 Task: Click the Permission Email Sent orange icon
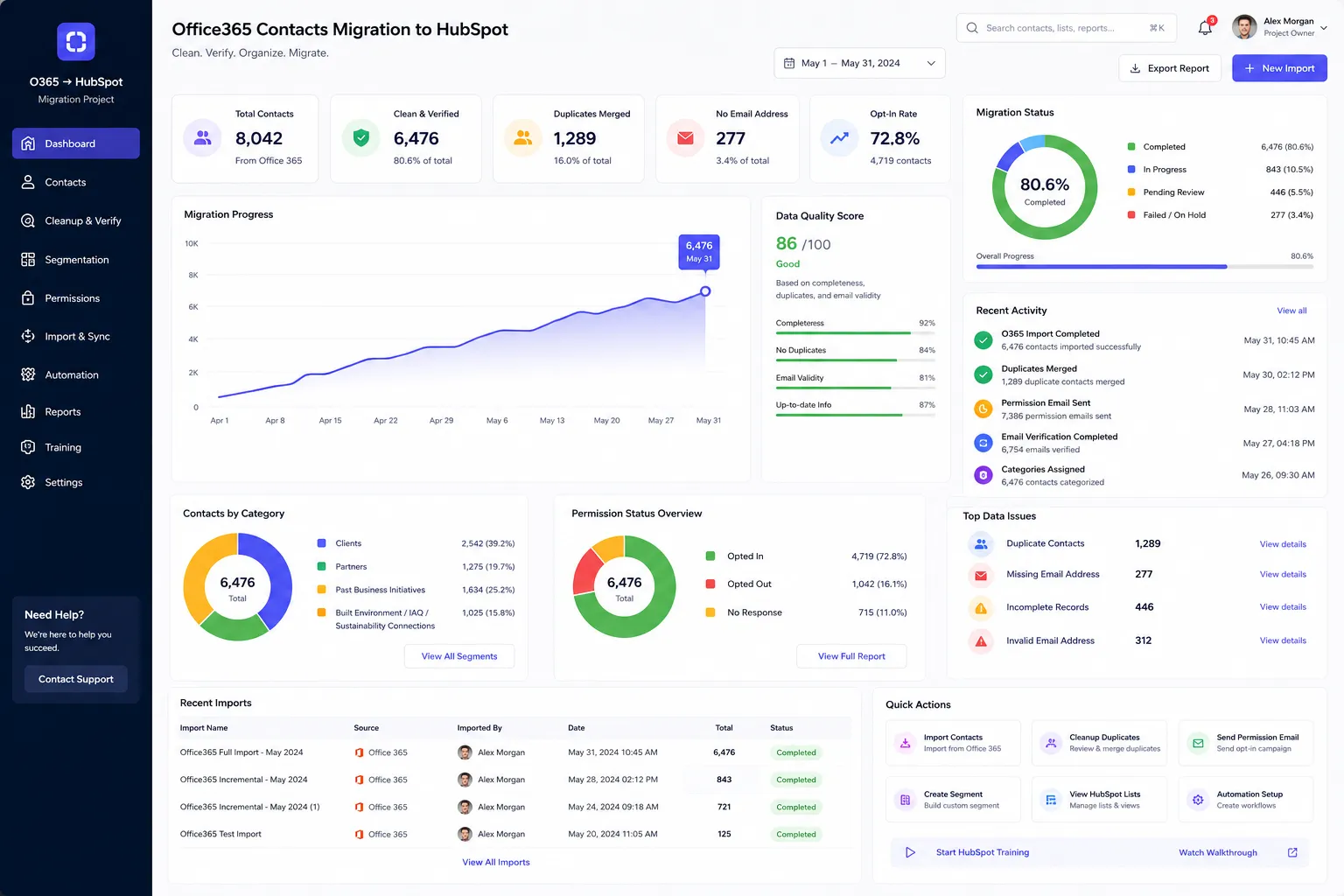983,409
